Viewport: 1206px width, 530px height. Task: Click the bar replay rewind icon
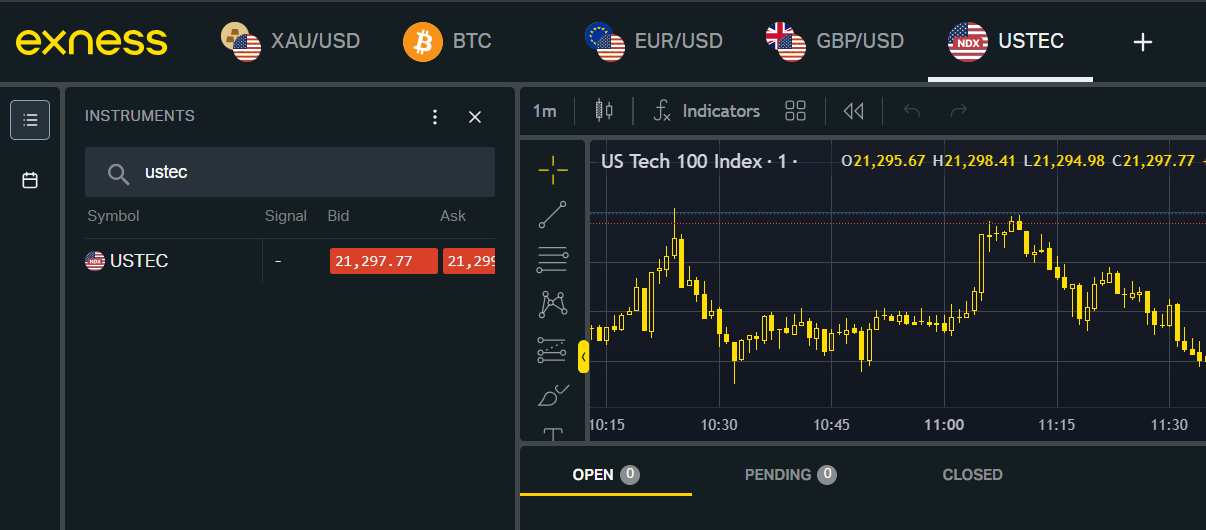(x=853, y=111)
